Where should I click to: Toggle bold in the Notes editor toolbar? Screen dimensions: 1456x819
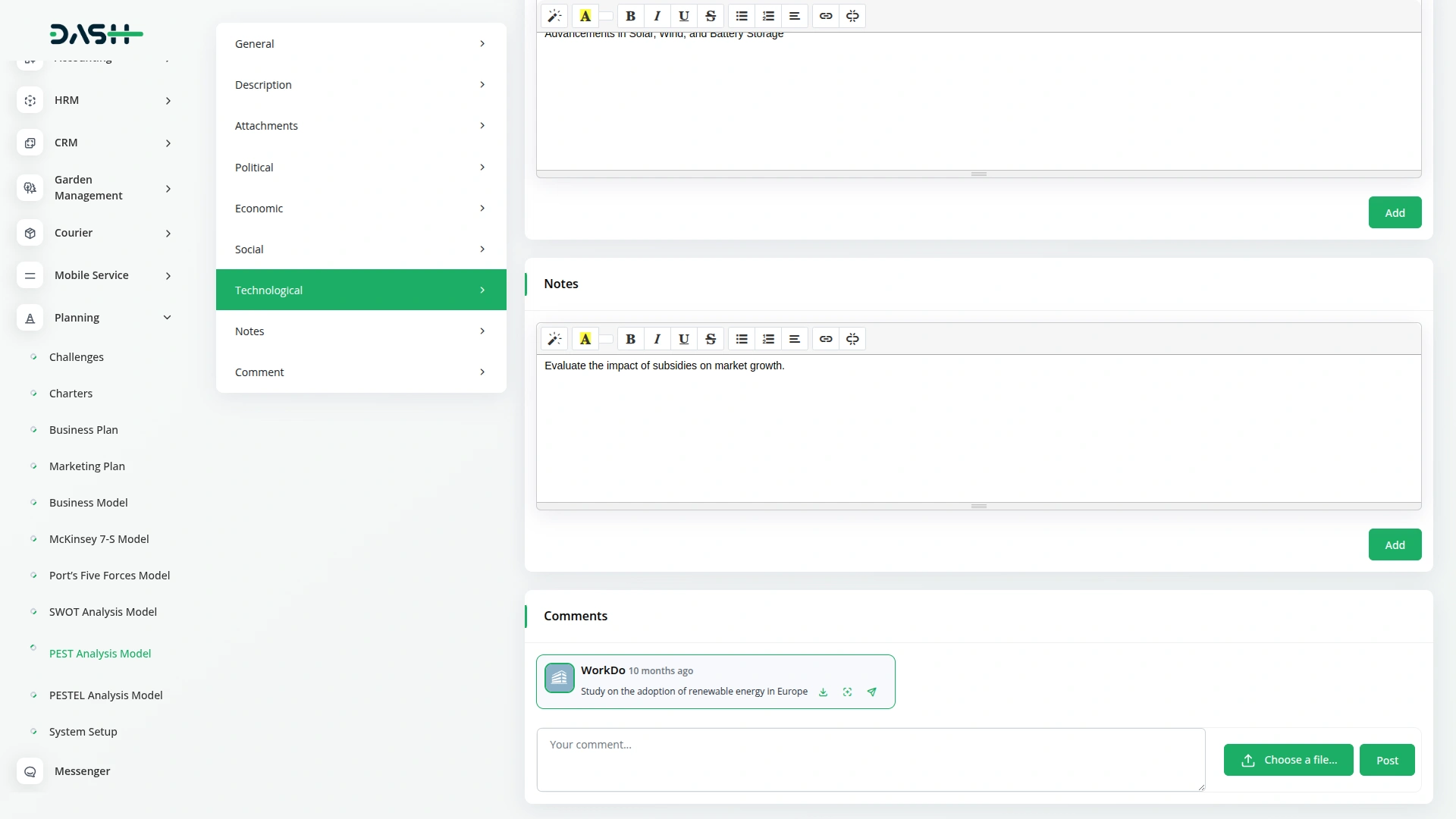630,339
